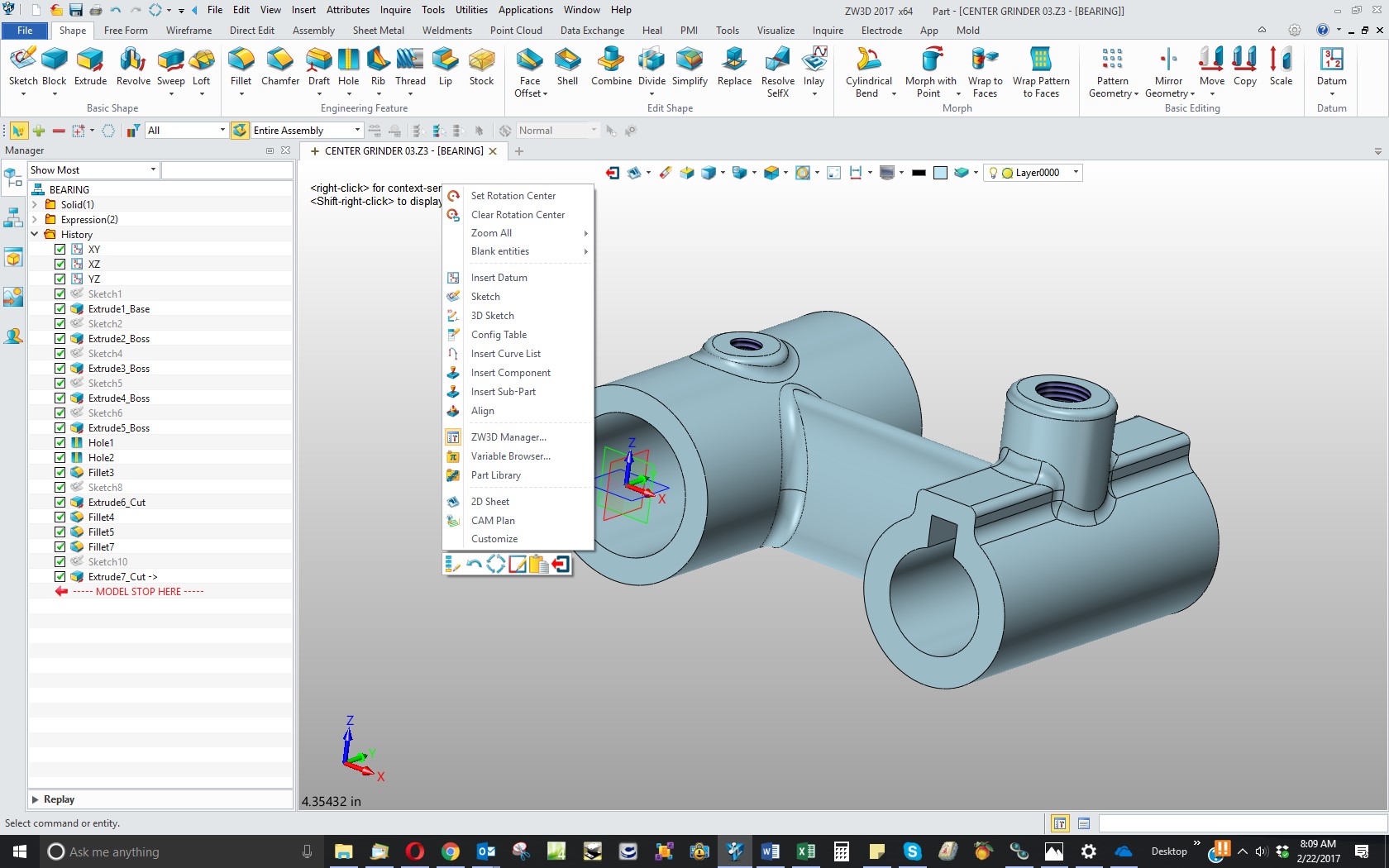Click Customize in the context menu
Image resolution: width=1389 pixels, height=868 pixels.
494,539
